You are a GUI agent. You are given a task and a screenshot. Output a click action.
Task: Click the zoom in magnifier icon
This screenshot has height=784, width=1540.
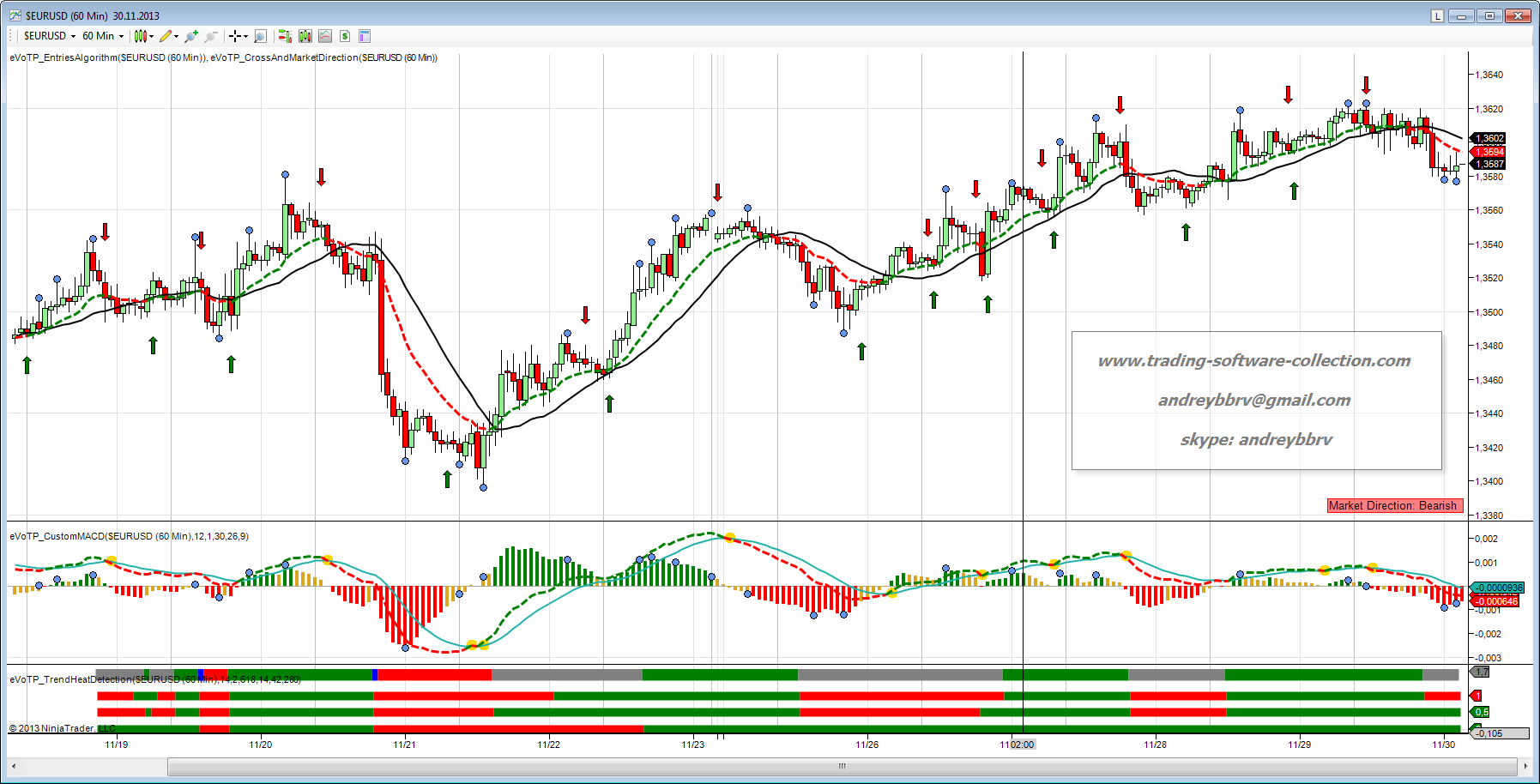(190, 36)
